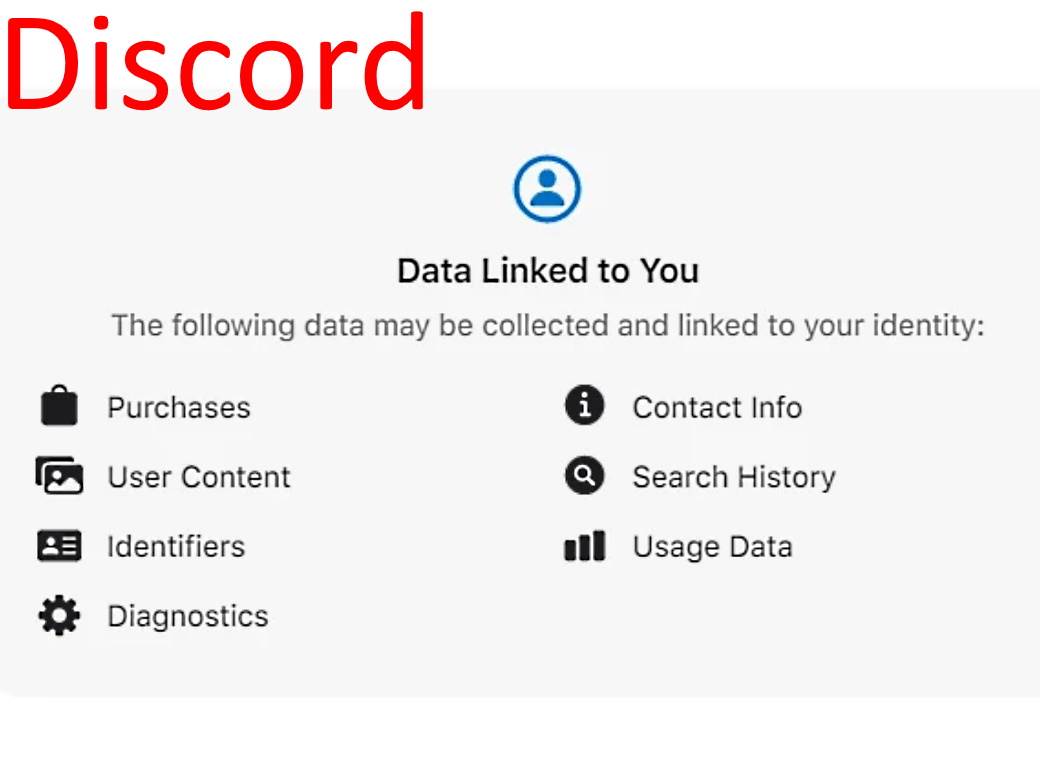Select the Purchases label
Image resolution: width=1040 pixels, height=780 pixels.
click(179, 408)
